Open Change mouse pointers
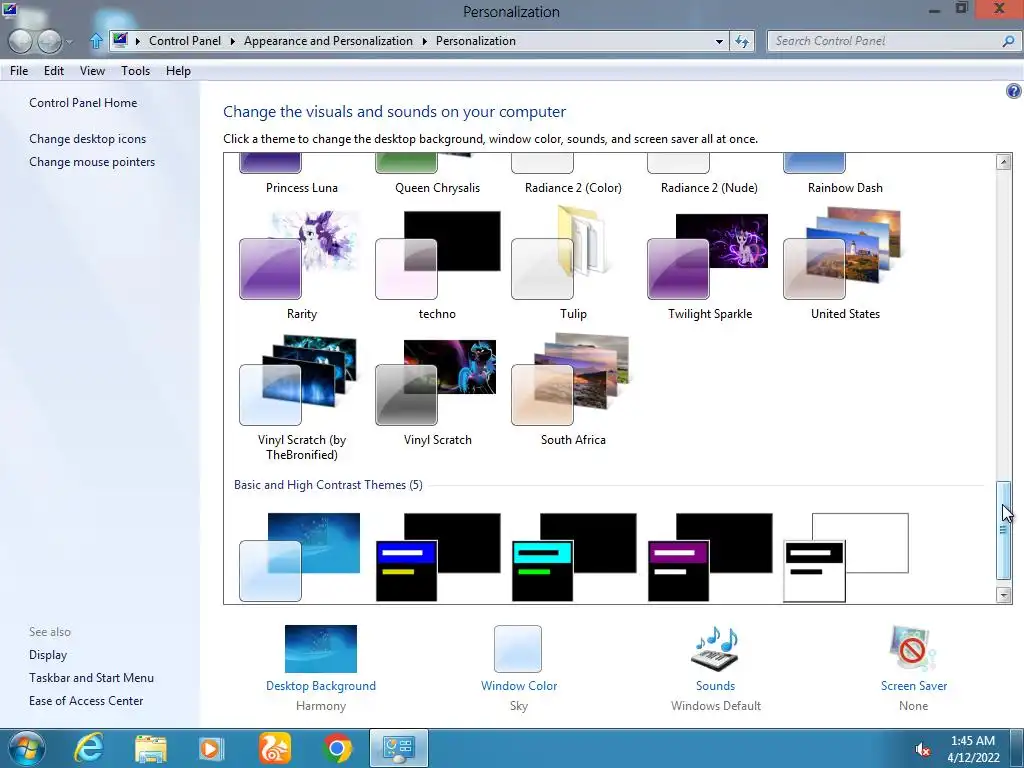 pyautogui.click(x=92, y=161)
